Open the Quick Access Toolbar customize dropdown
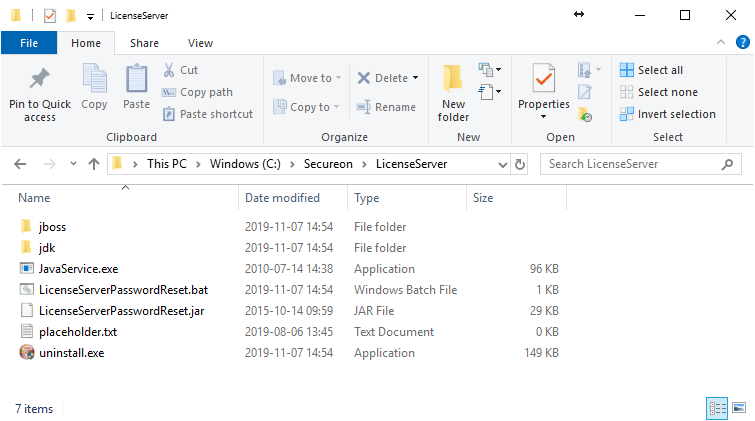 click(x=91, y=16)
